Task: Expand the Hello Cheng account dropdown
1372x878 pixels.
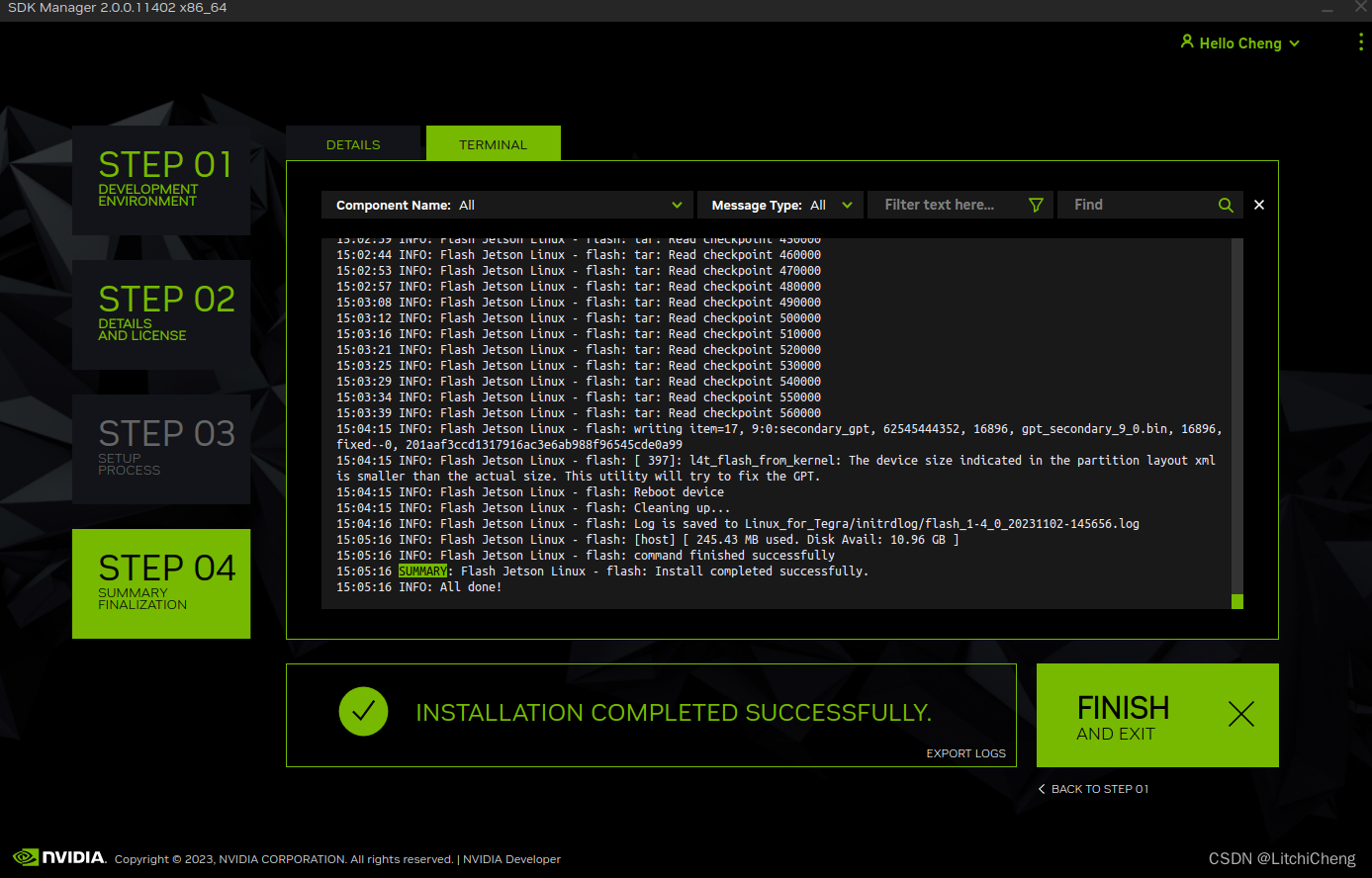Action: [x=1293, y=43]
